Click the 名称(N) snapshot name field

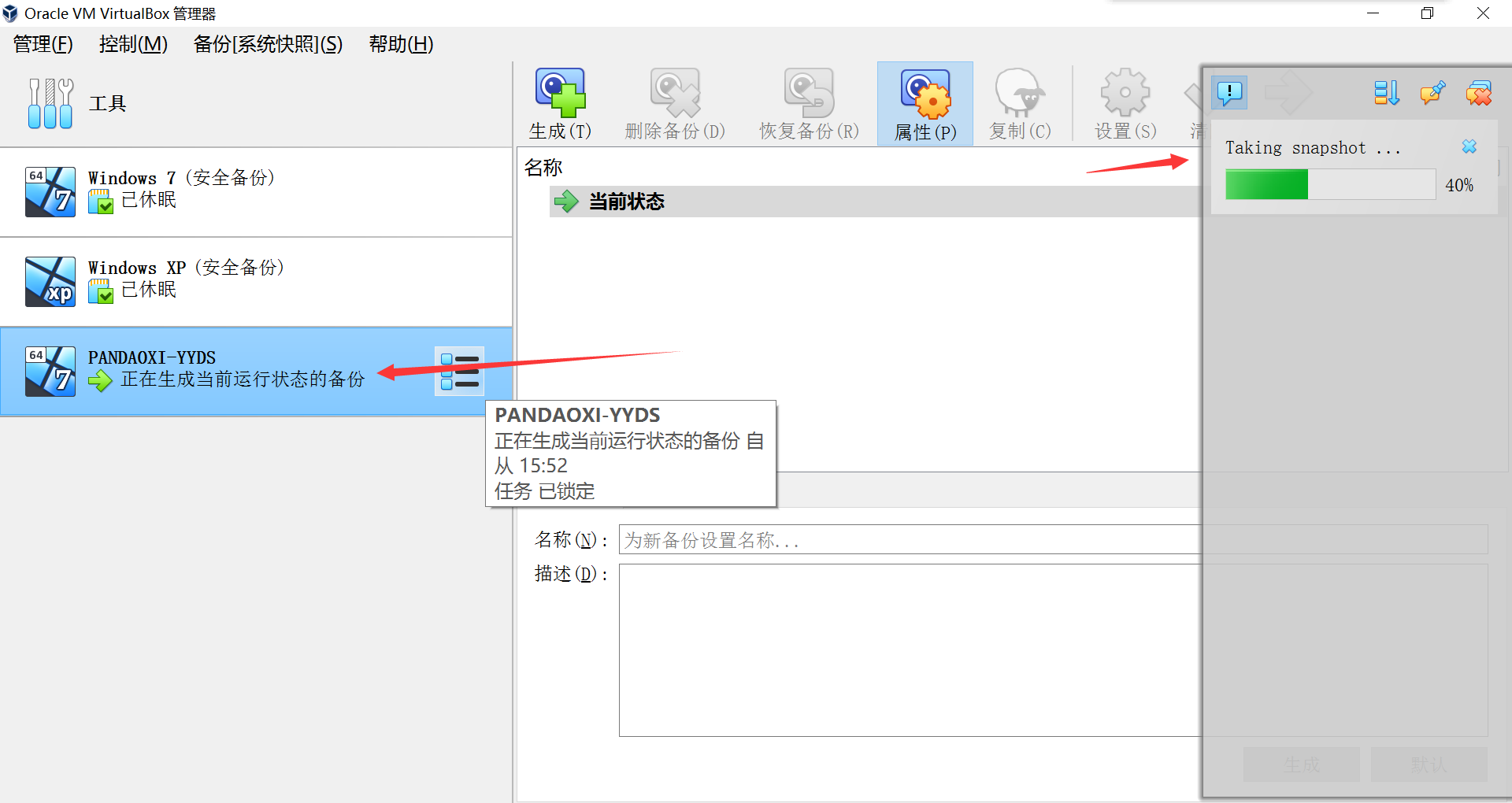click(906, 540)
